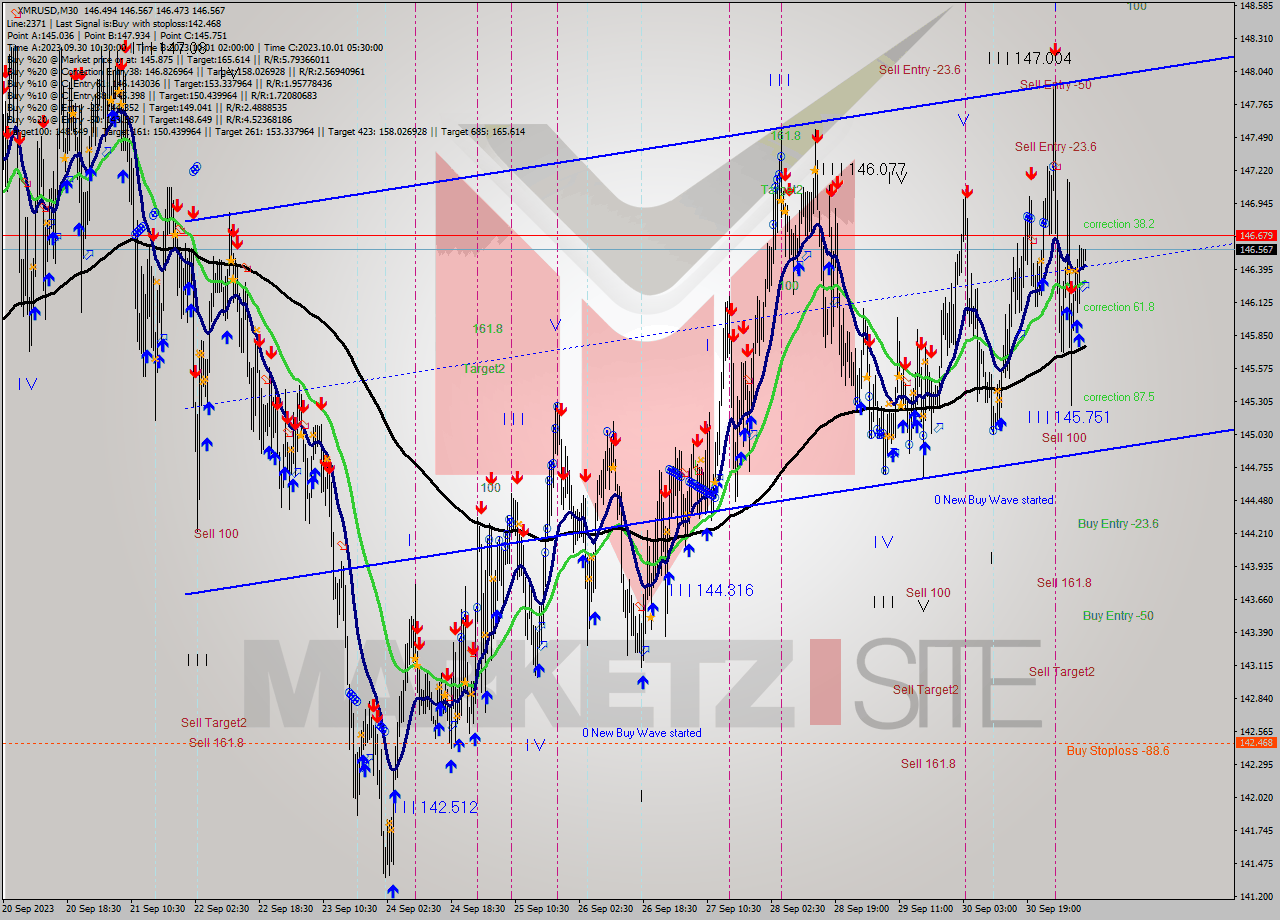This screenshot has width=1280, height=920.
Task: Click the '23 Sep 10:30' time axis label
Action: (x=350, y=909)
